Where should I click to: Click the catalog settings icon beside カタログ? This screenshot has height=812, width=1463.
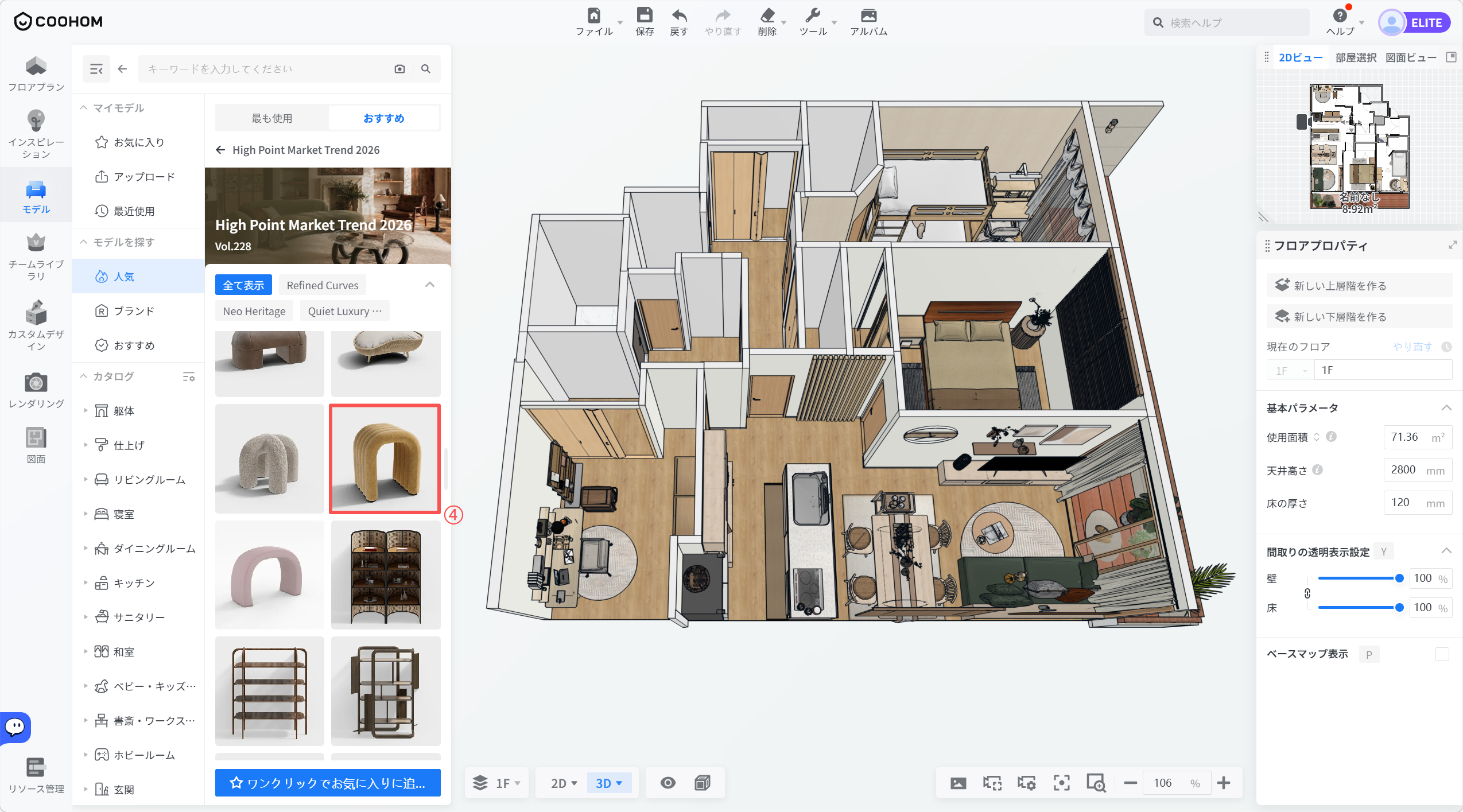coord(189,377)
